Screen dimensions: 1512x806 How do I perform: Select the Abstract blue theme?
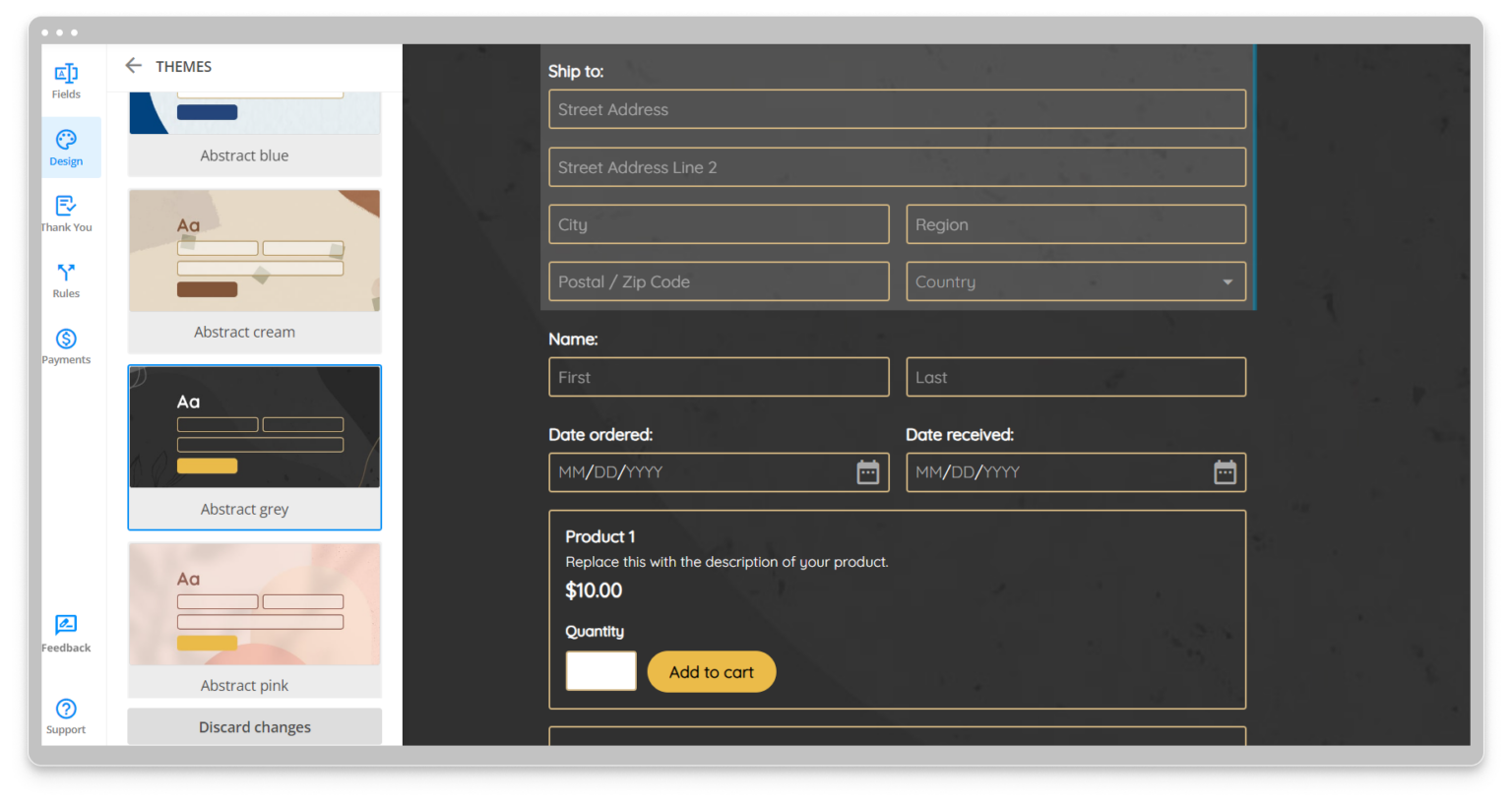(x=254, y=128)
